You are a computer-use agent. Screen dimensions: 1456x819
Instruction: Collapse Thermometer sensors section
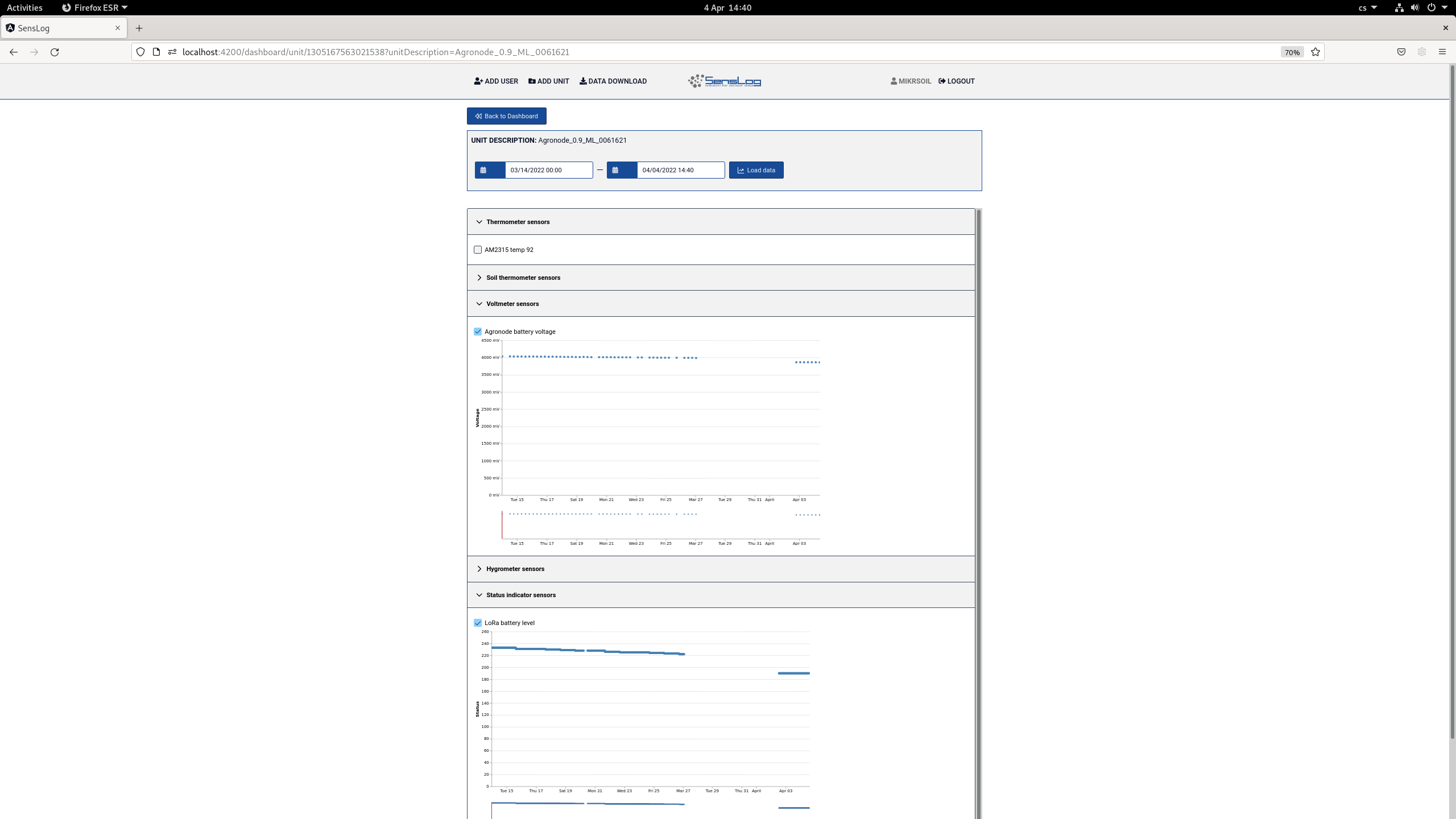tap(517, 222)
